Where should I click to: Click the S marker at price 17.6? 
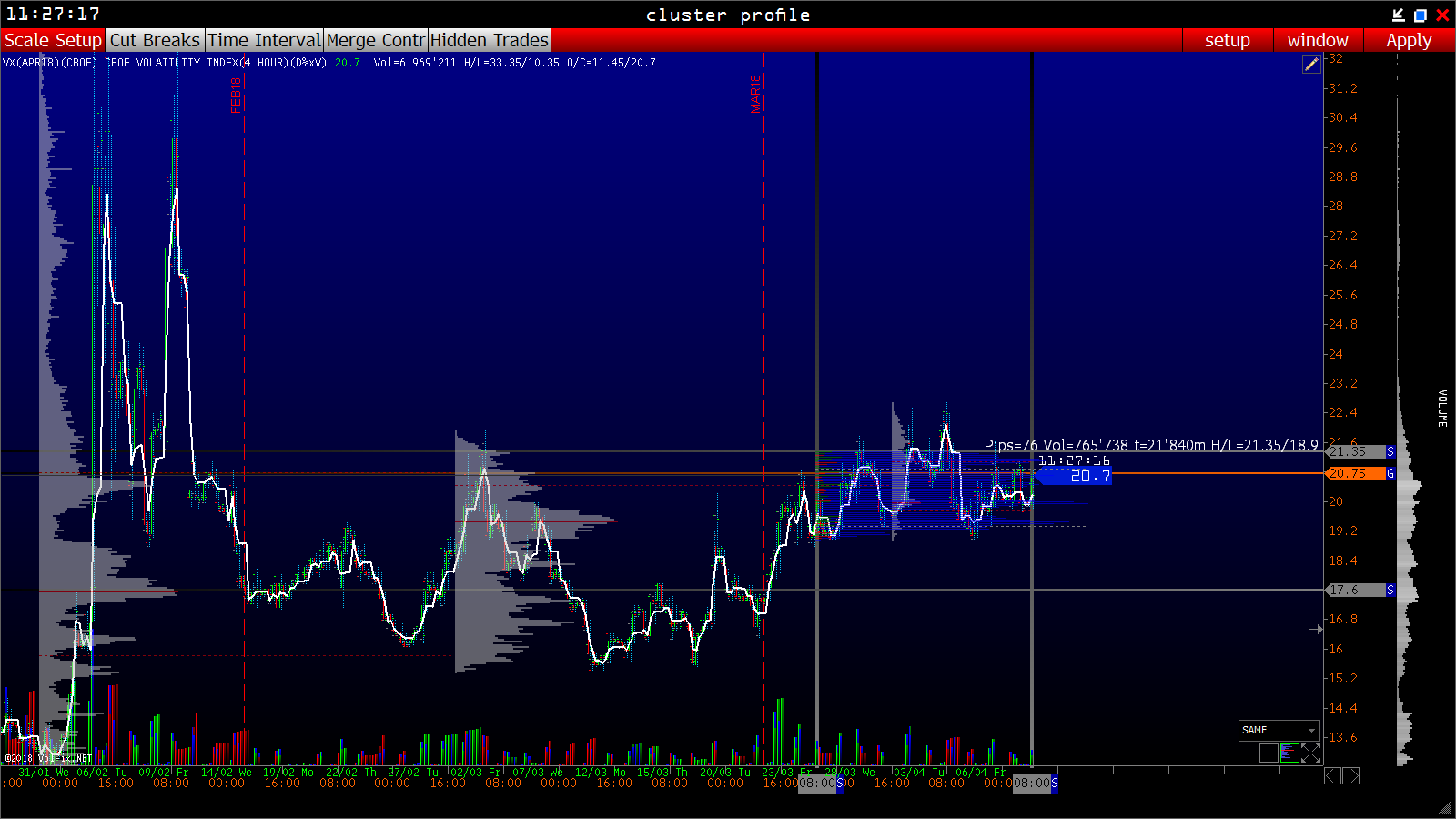1390,590
